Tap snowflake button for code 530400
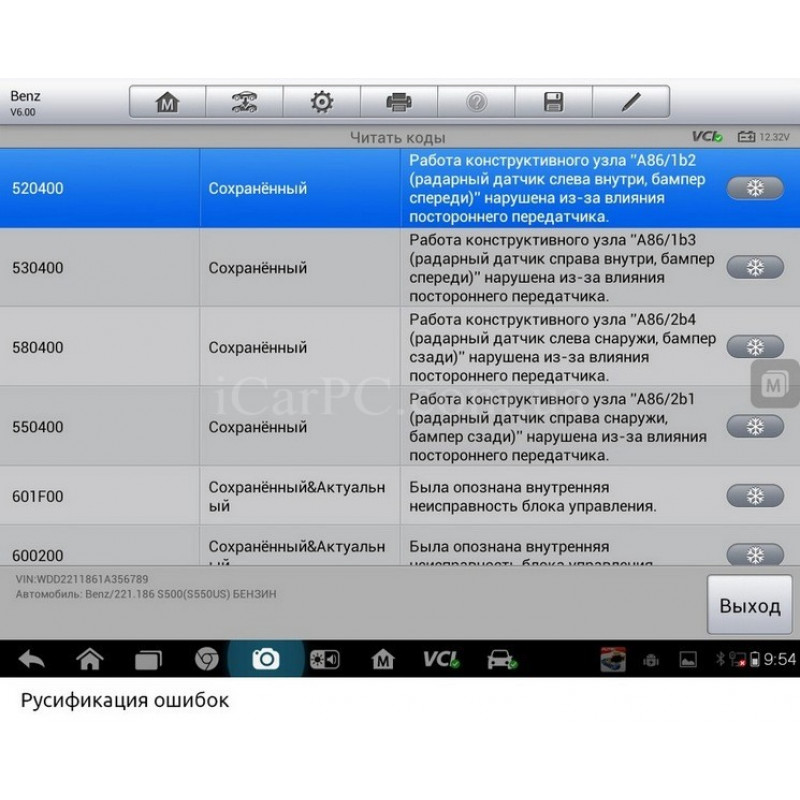This screenshot has height=800, width=800. pyautogui.click(x=755, y=267)
